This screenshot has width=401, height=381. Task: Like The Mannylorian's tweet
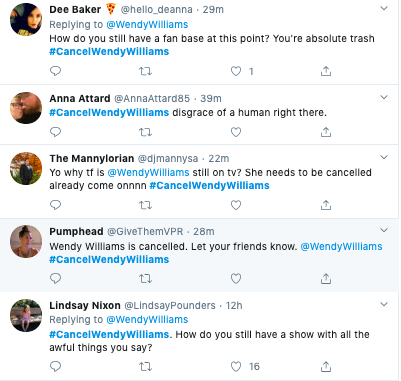pyautogui.click(x=236, y=205)
